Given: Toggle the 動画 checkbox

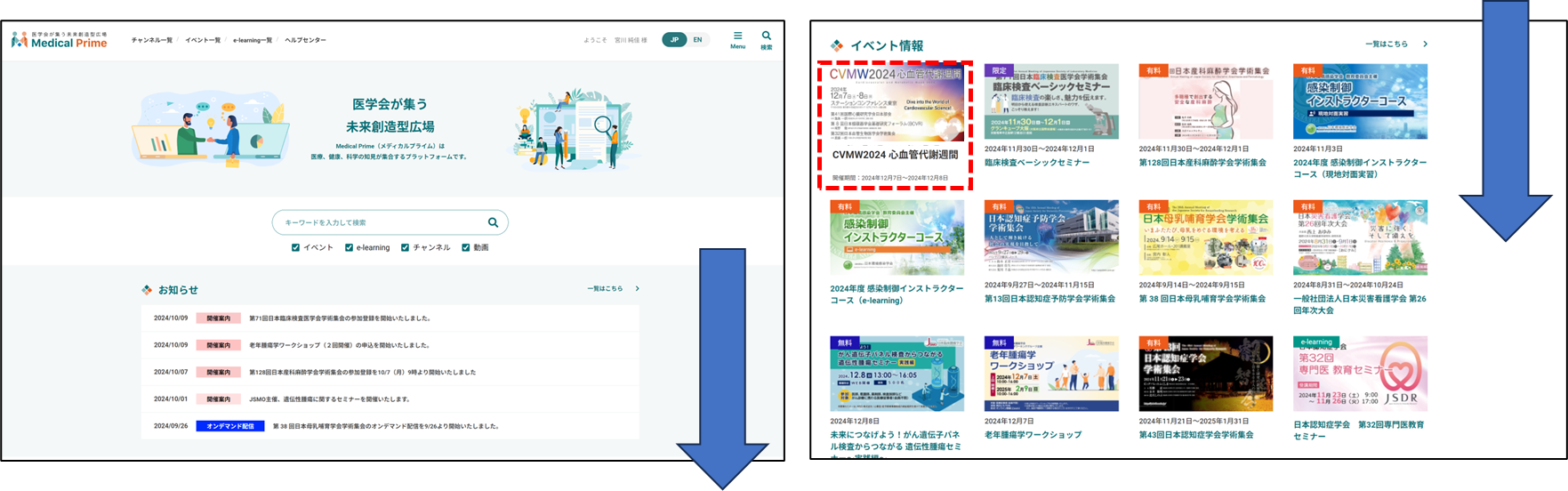Looking at the screenshot, I should coord(465,248).
